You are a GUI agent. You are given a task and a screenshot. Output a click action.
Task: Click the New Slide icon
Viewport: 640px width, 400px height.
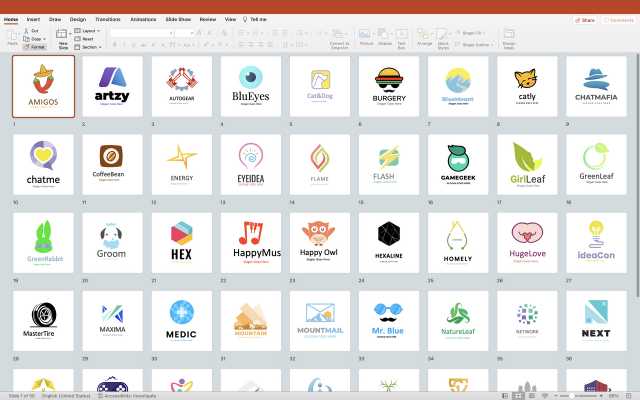pyautogui.click(x=62, y=34)
